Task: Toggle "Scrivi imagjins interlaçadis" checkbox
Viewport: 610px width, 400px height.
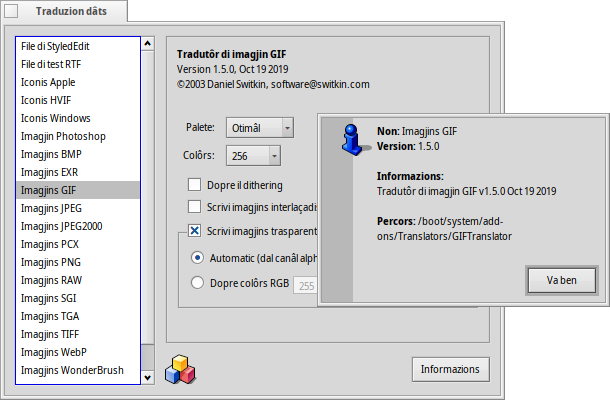Action: click(195, 207)
